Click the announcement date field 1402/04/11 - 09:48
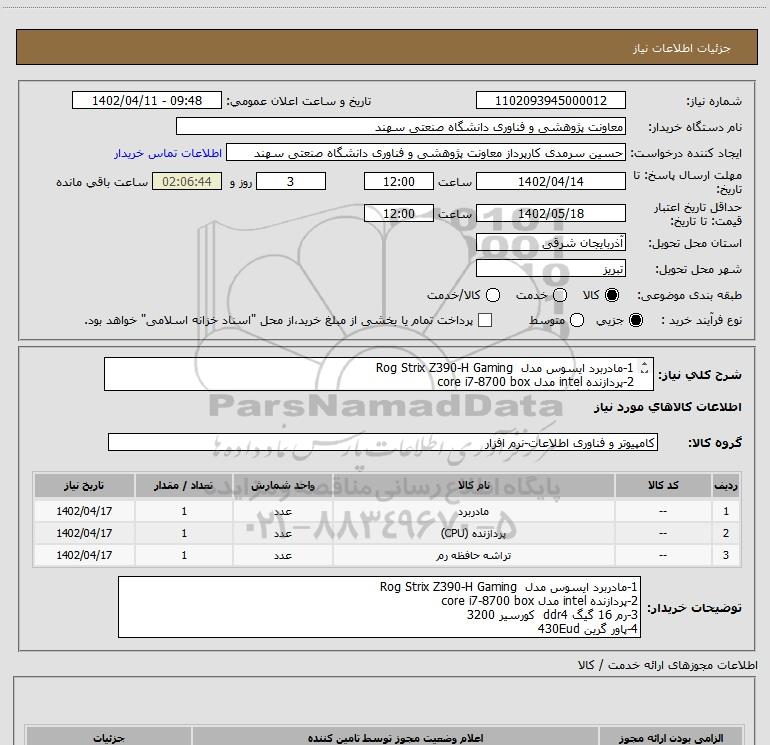This screenshot has width=770, height=745. (x=147, y=101)
